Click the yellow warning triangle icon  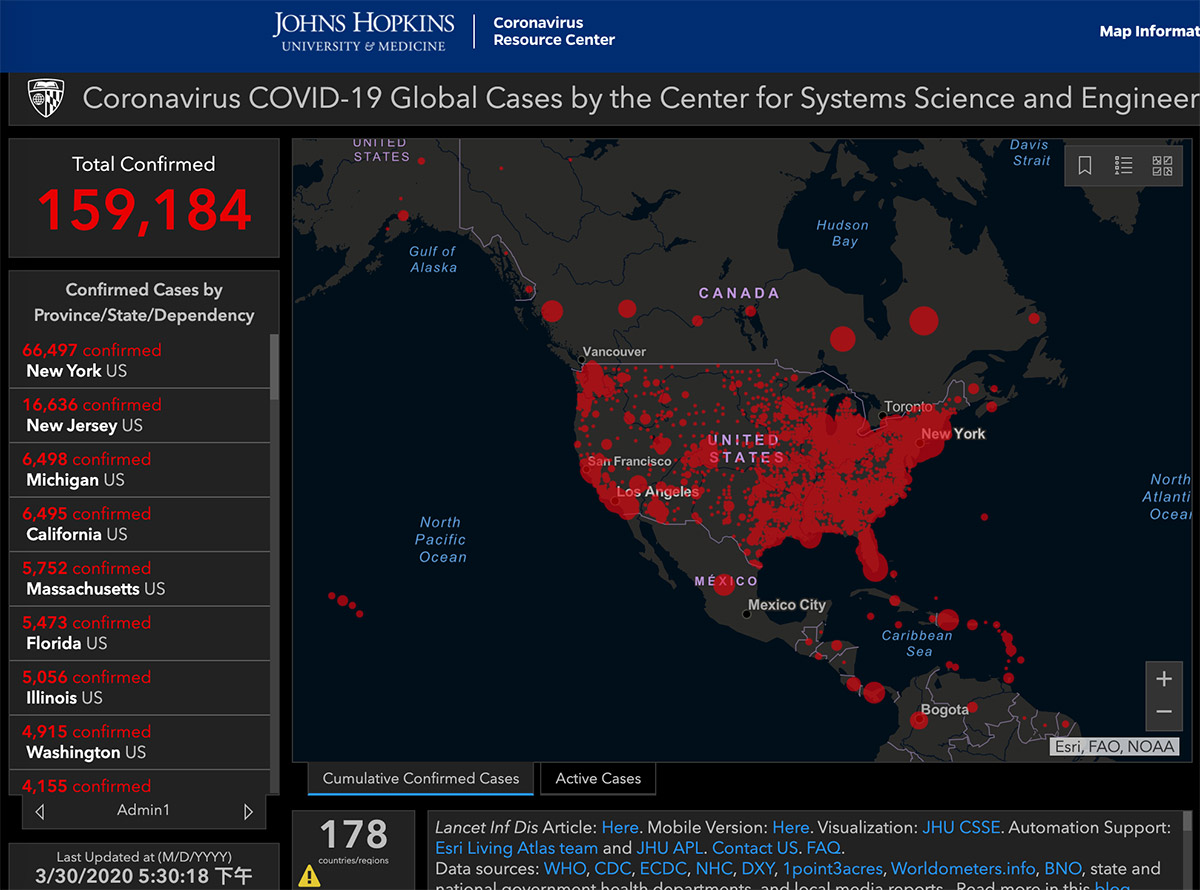[x=310, y=876]
